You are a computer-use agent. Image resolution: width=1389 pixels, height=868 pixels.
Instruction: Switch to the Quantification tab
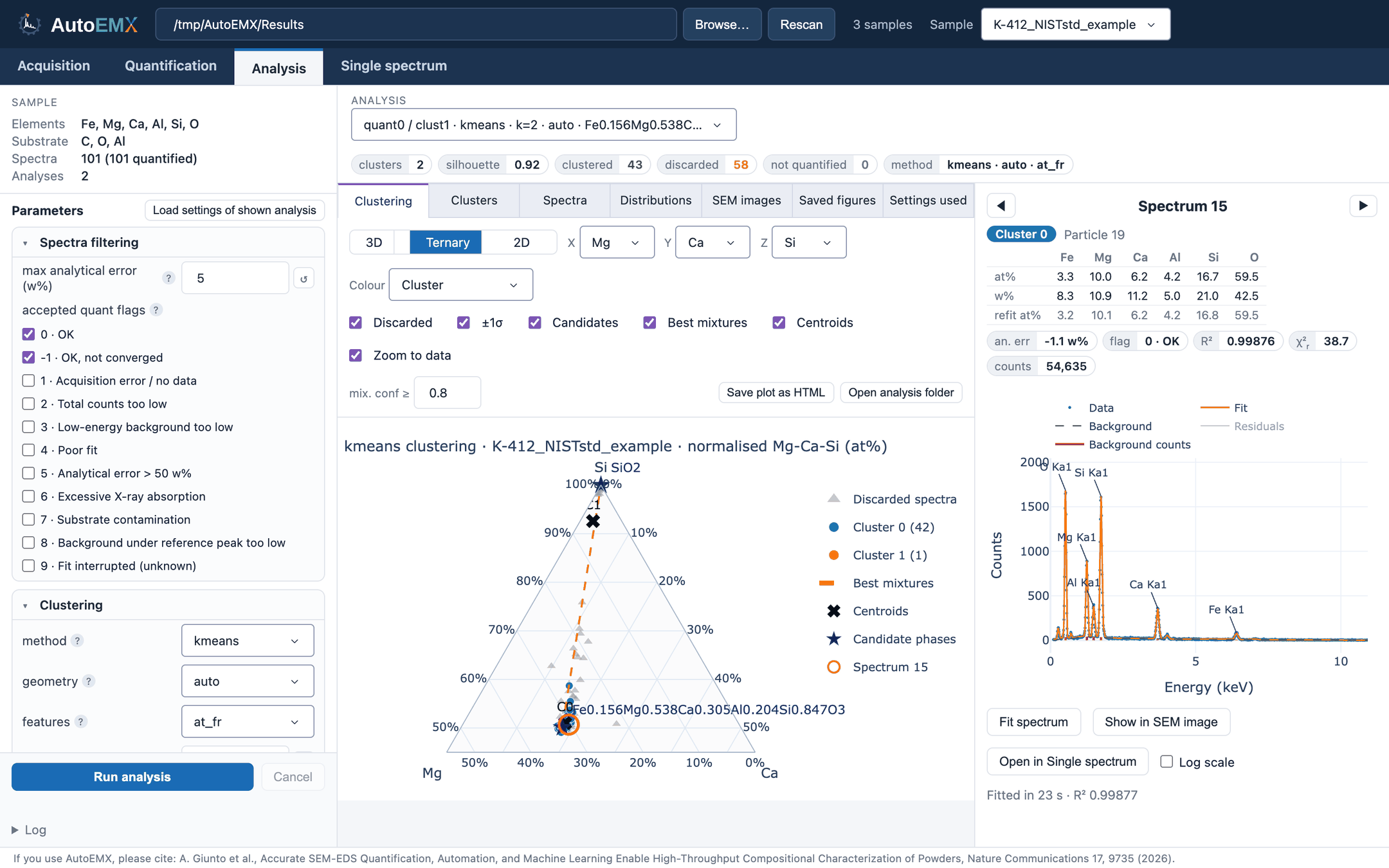[170, 66]
